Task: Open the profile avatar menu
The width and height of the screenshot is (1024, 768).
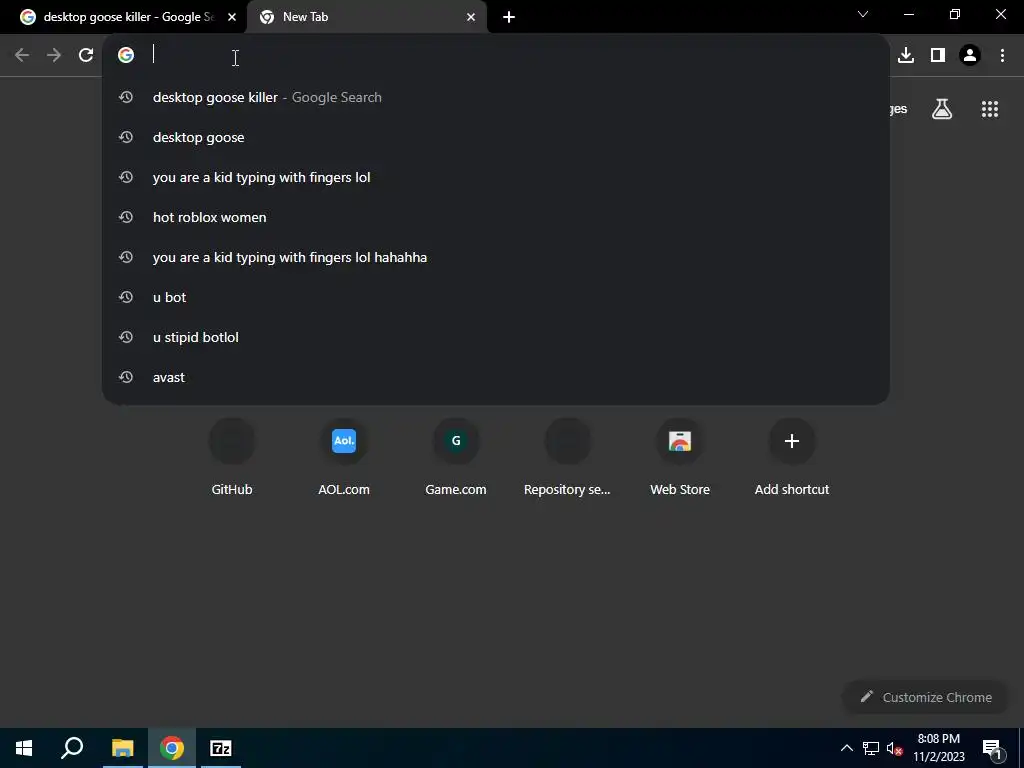Action: point(970,55)
